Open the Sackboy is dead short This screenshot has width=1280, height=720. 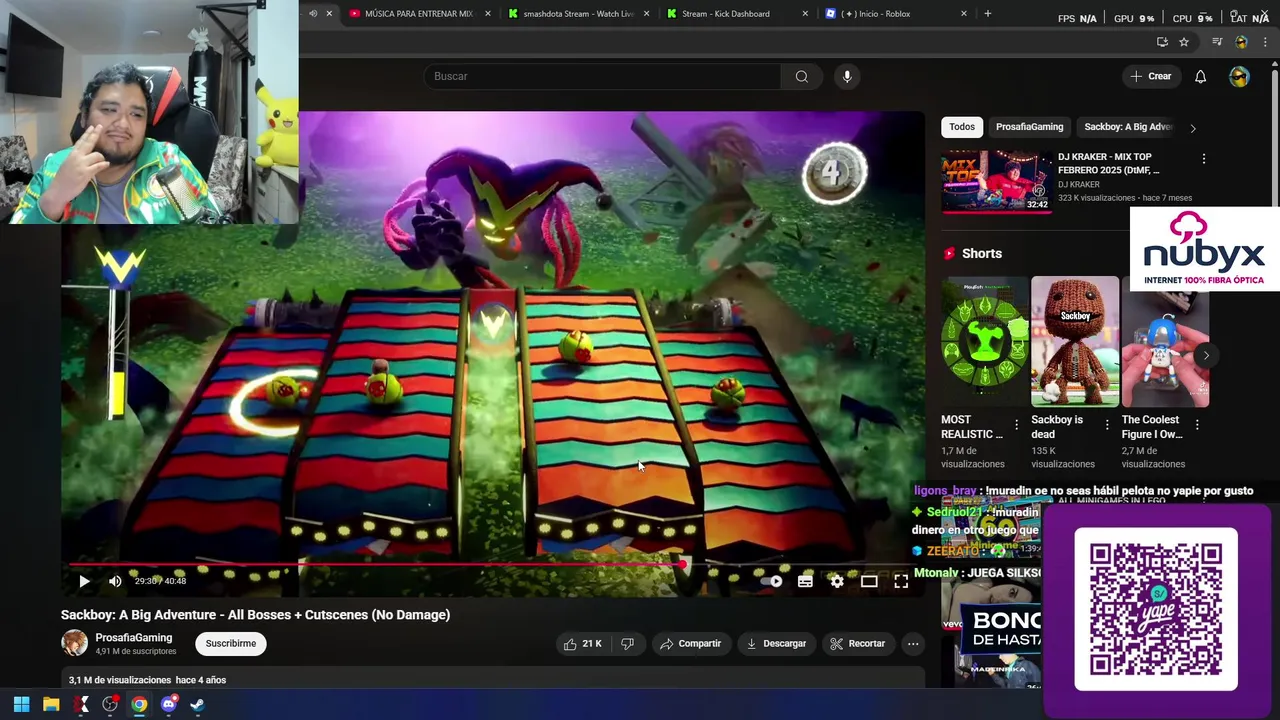[x=1075, y=342]
